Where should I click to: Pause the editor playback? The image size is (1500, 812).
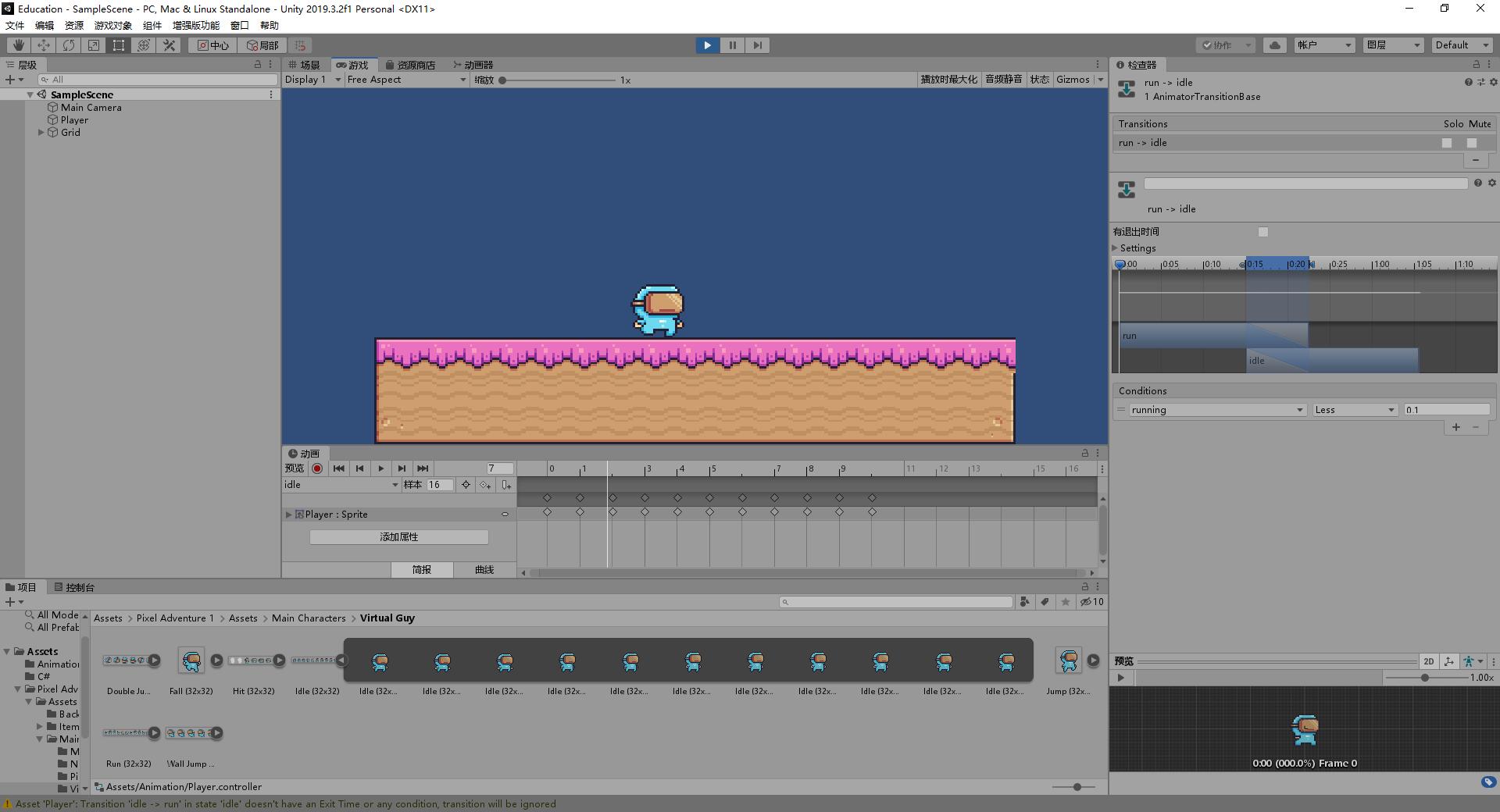[732, 45]
